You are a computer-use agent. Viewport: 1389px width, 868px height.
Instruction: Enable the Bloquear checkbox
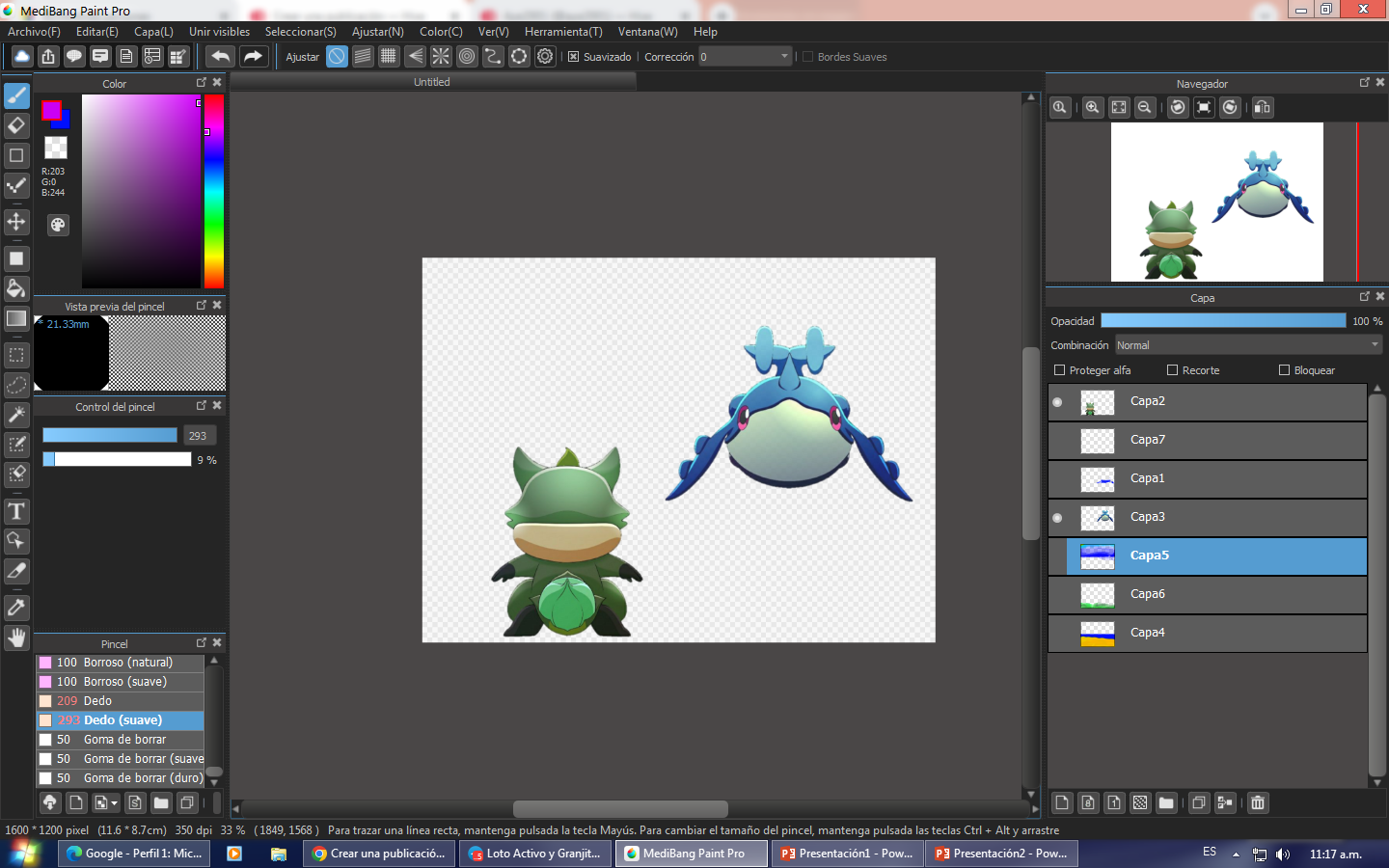pos(1284,370)
